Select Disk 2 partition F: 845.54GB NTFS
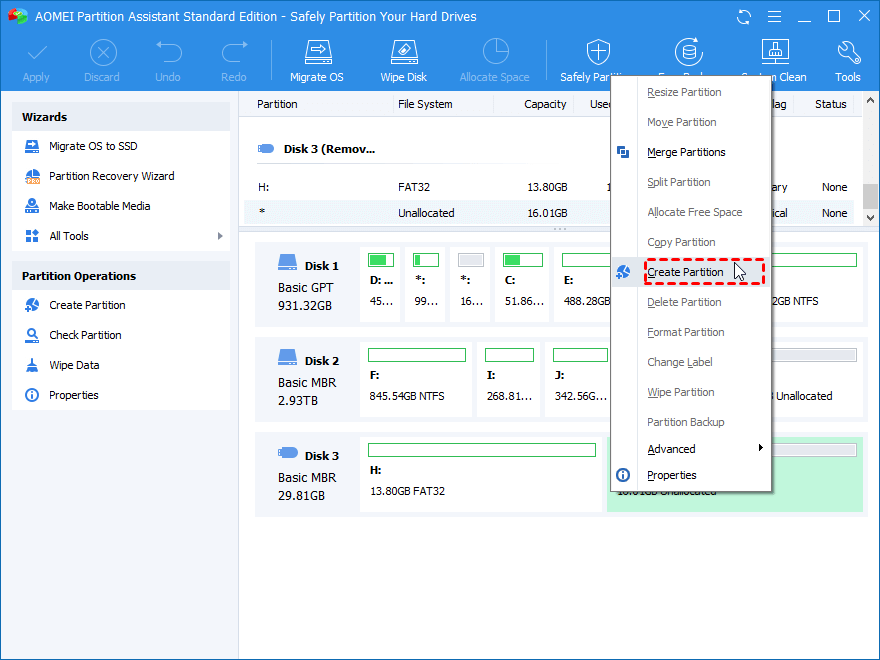 pos(416,379)
